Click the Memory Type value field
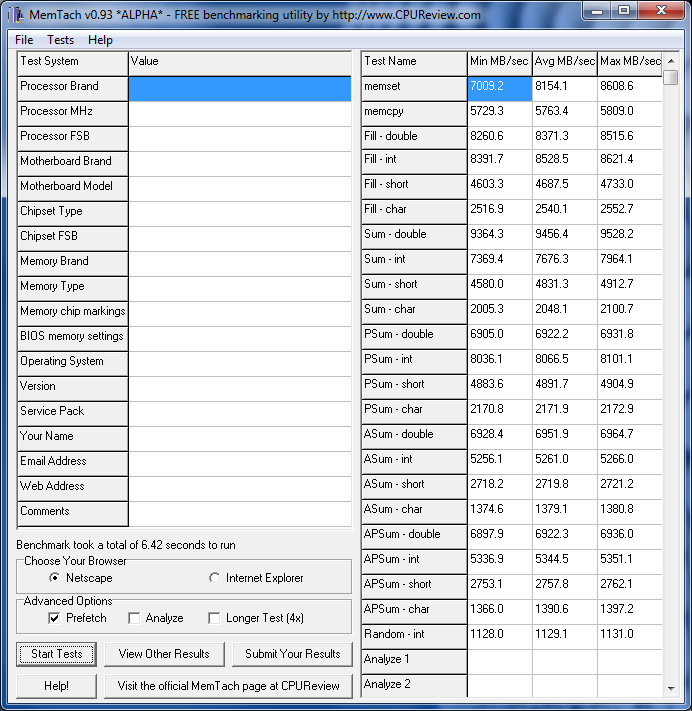This screenshot has height=711, width=692. (x=240, y=289)
